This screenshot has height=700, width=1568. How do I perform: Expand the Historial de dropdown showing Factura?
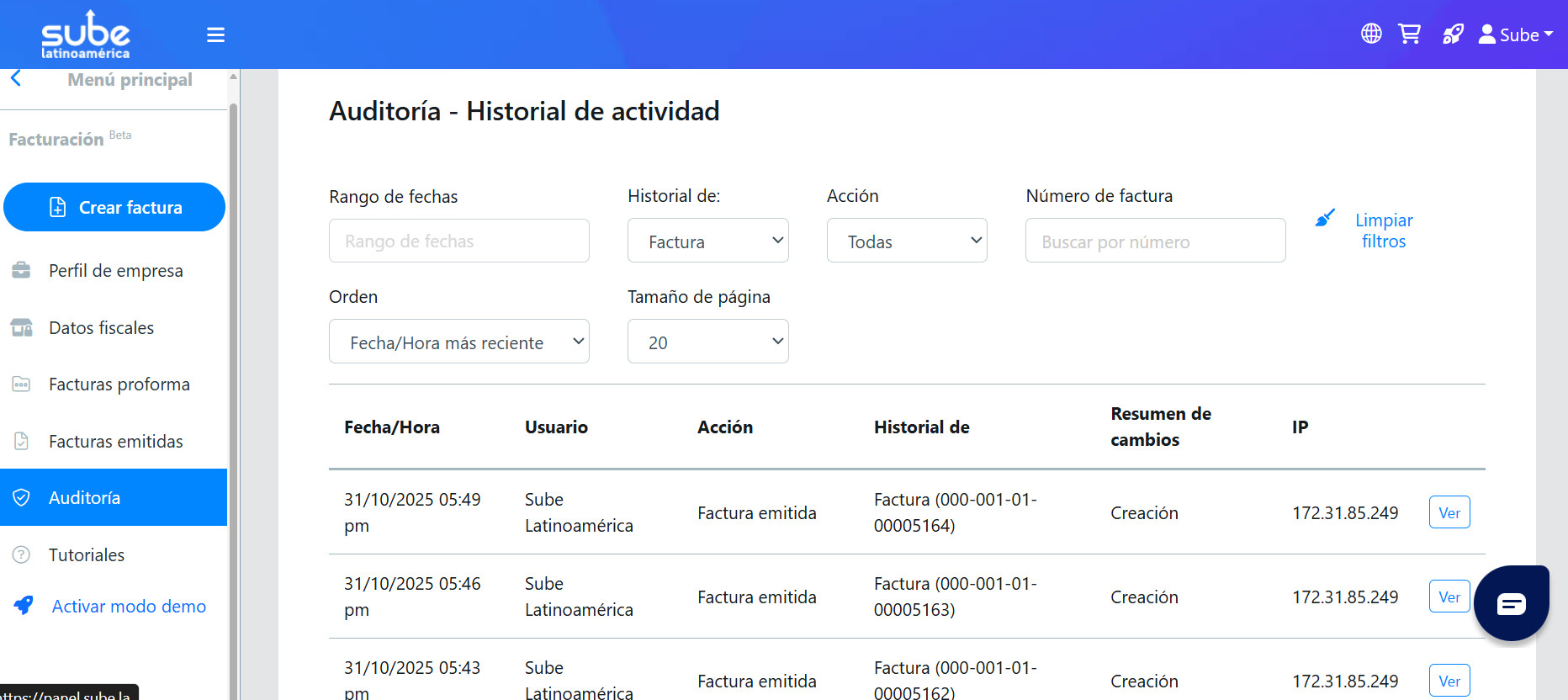[707, 241]
